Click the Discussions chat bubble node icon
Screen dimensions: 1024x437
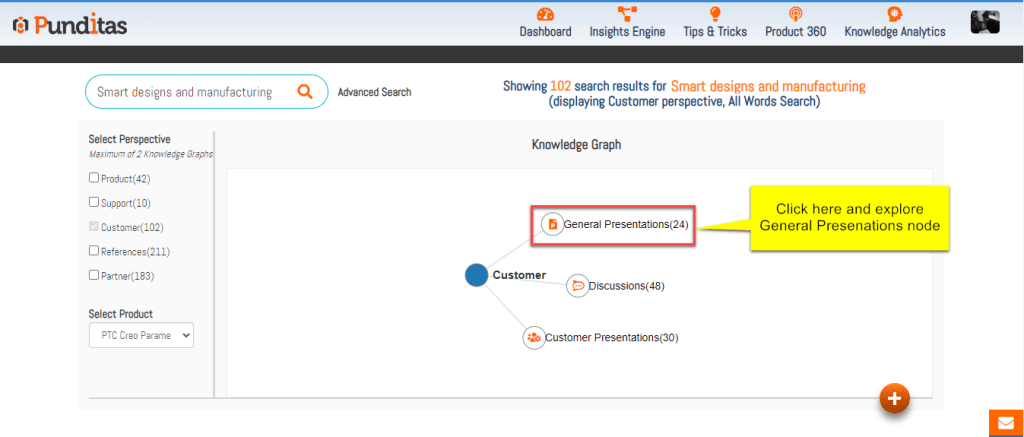pos(577,286)
